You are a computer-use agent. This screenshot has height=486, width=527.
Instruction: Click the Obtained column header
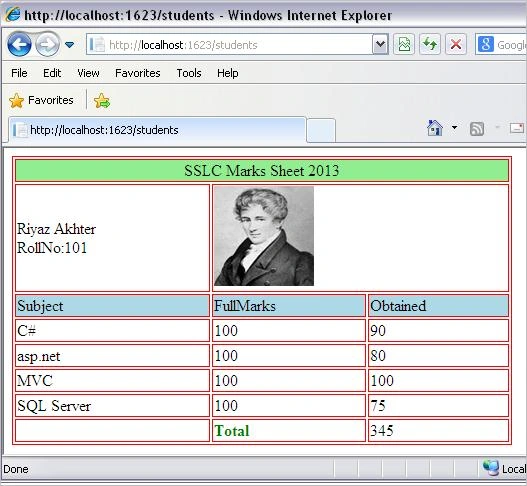click(x=438, y=306)
